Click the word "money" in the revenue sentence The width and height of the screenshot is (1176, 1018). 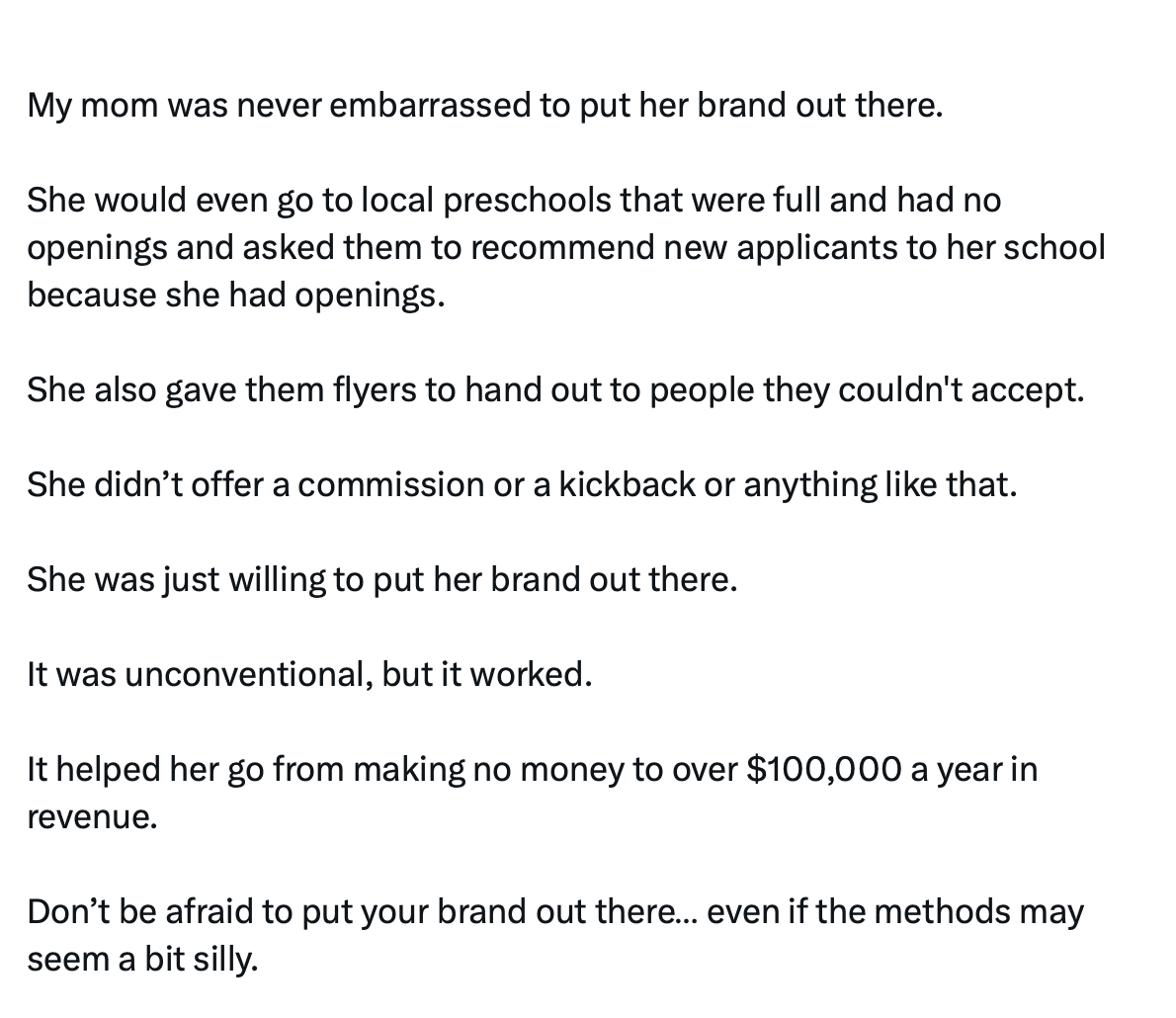[x=571, y=770]
